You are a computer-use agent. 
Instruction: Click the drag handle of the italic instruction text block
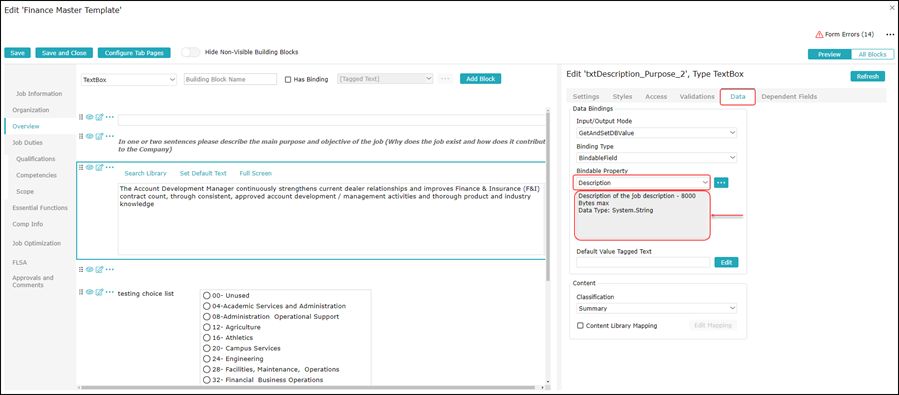click(x=81, y=136)
